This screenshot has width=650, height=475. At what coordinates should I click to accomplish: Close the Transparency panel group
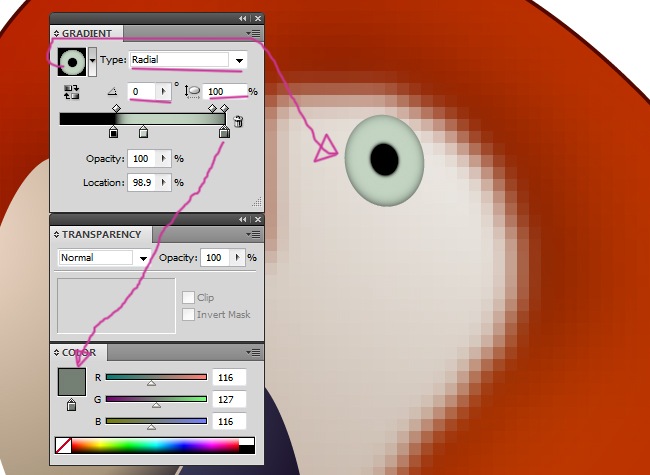point(258,219)
